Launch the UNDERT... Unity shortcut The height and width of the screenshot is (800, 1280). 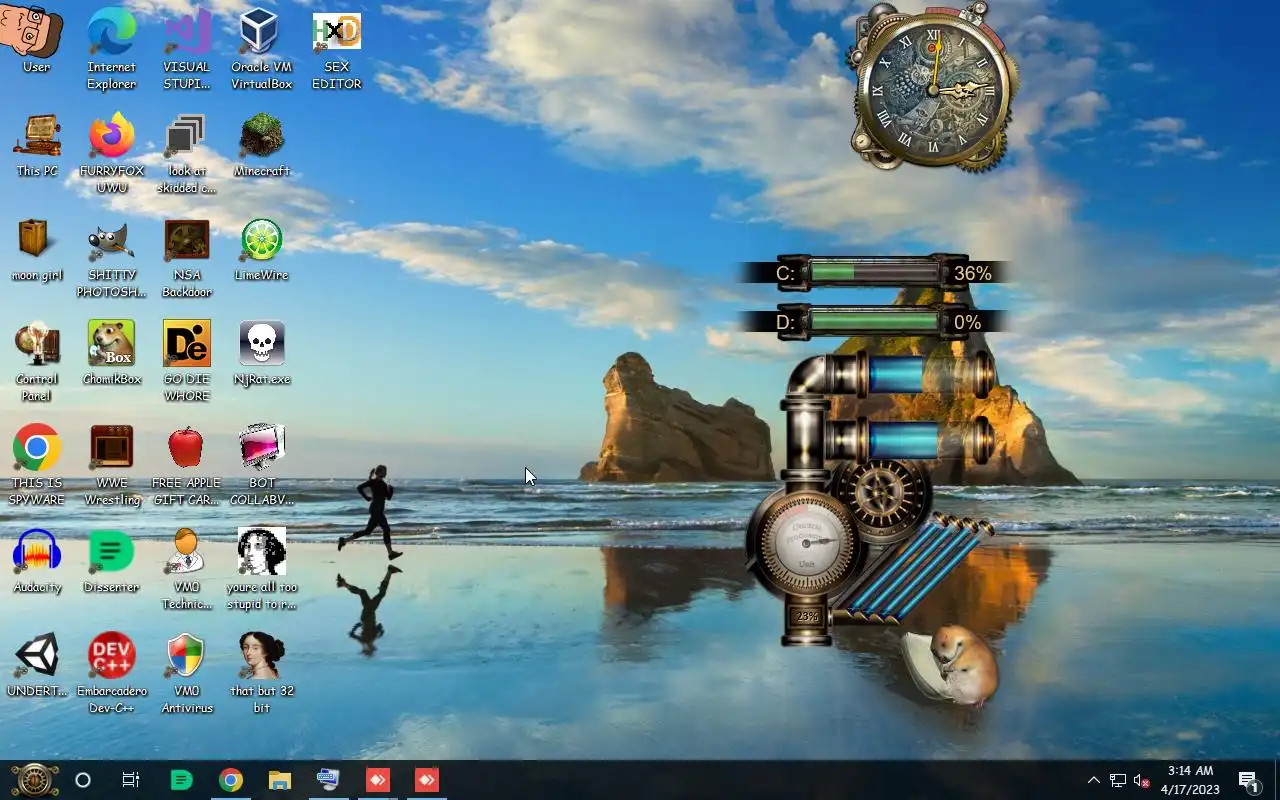(36, 666)
